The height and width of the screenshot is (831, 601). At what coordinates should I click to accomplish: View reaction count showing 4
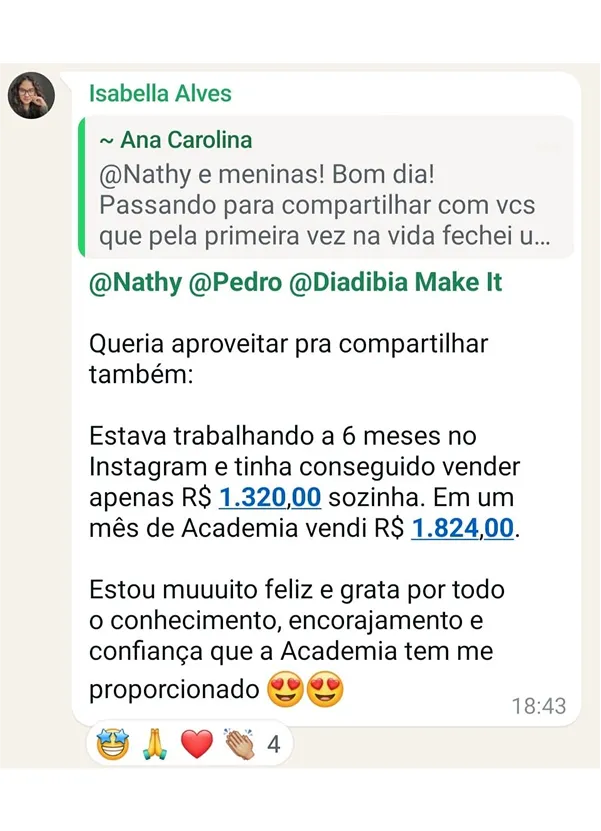(x=273, y=744)
